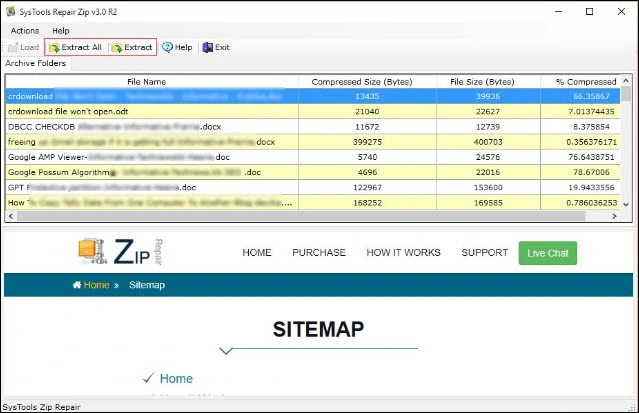Click the compressed size value 21040

point(367,111)
